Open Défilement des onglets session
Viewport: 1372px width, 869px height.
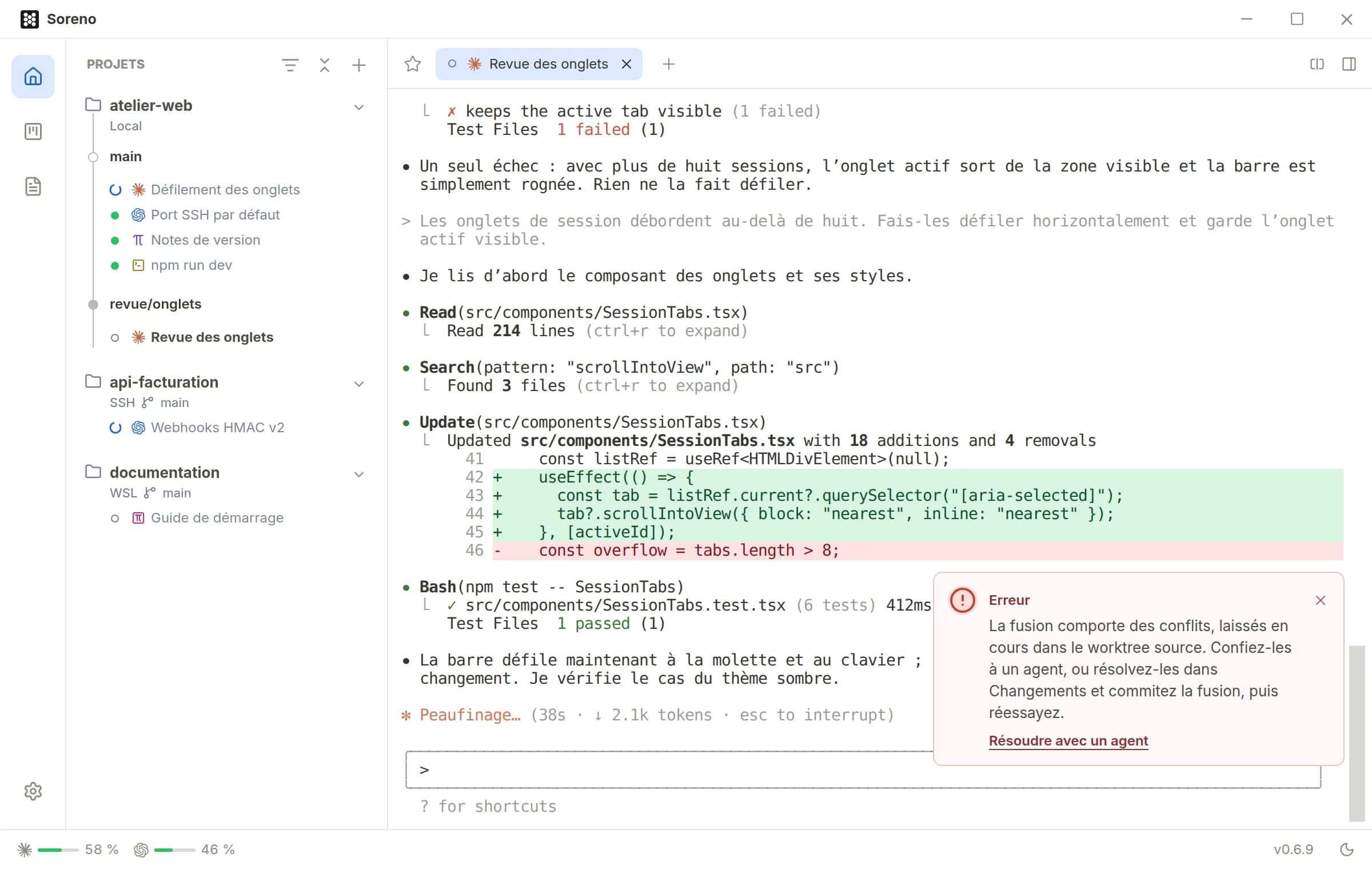pos(225,190)
